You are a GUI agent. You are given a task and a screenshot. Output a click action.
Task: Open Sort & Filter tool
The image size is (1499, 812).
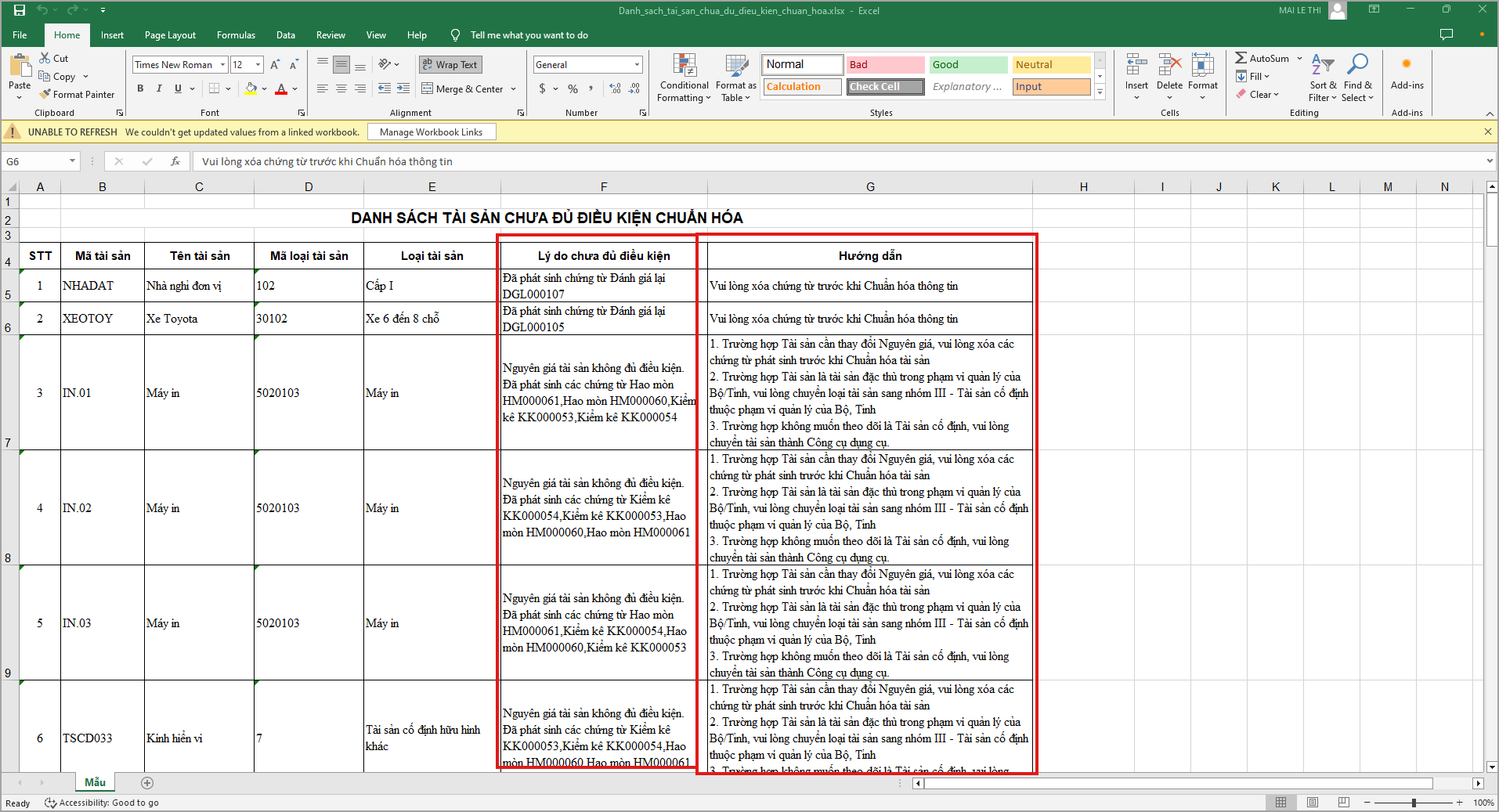pos(1322,66)
